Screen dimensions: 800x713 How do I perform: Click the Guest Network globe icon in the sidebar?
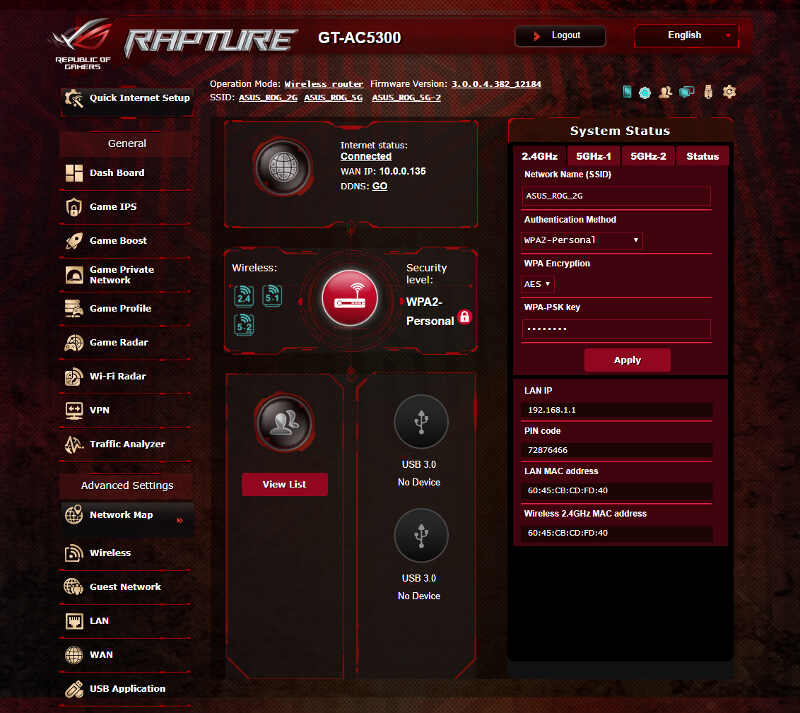tap(74, 587)
